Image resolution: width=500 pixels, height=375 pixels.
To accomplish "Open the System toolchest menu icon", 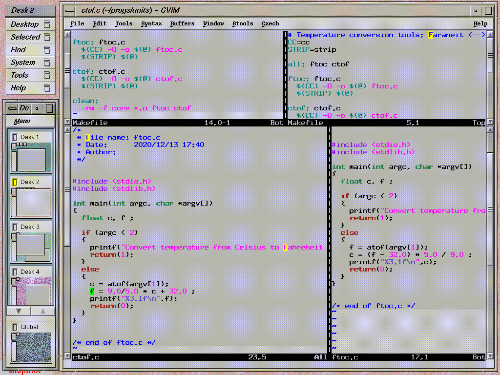I will coord(47,62).
